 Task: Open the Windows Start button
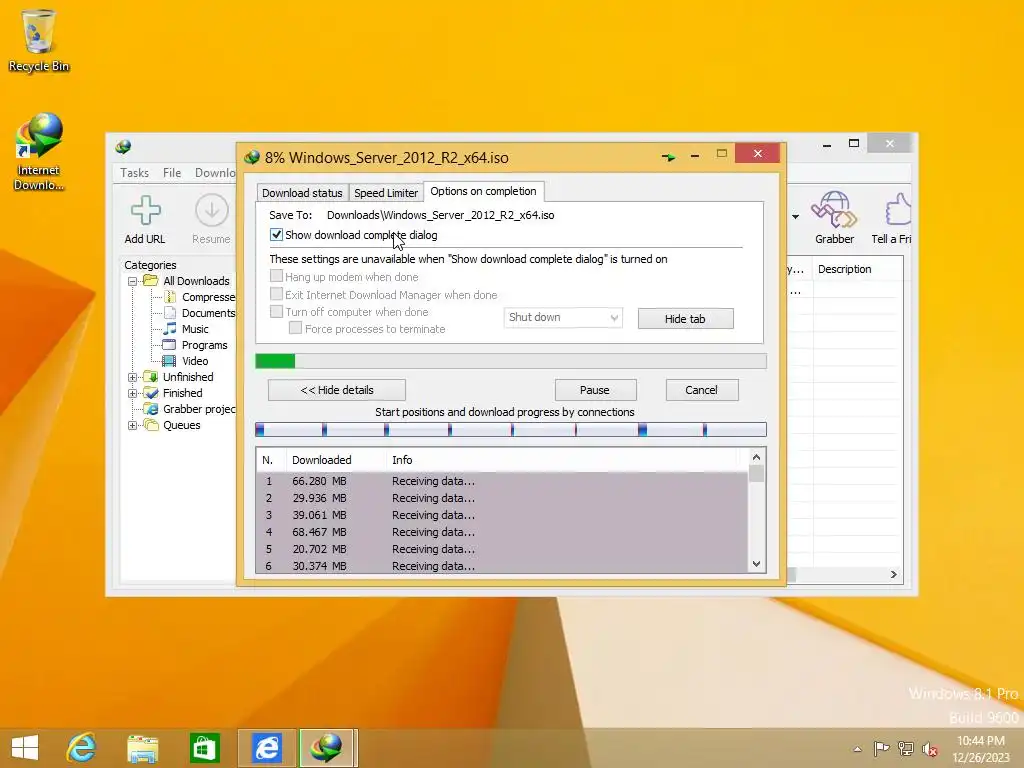tap(25, 748)
